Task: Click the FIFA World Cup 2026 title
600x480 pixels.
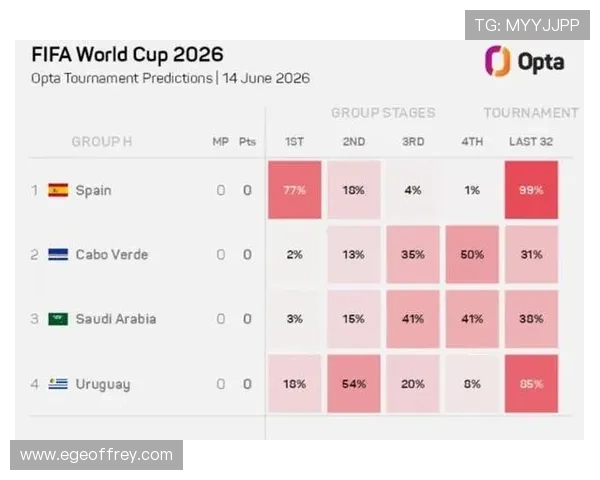Action: (x=127, y=54)
